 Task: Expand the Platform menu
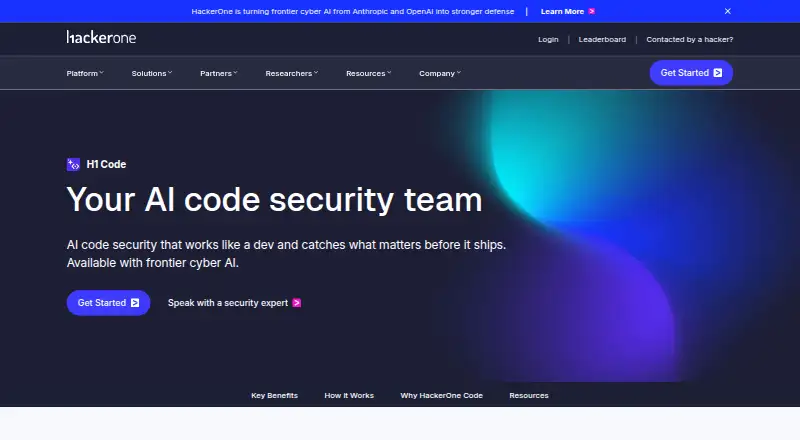coord(85,74)
